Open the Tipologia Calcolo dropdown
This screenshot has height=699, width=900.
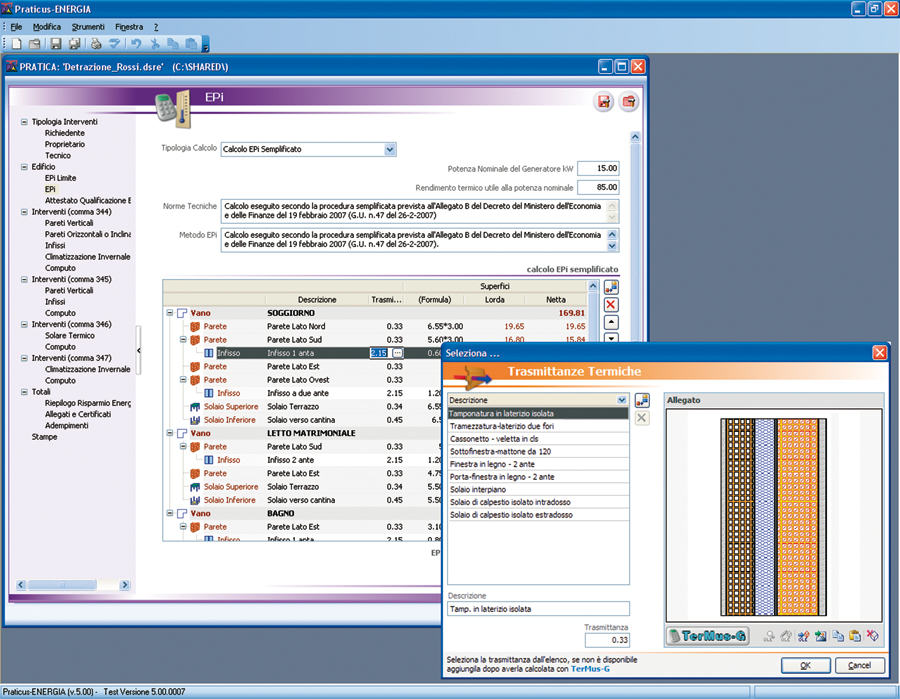(x=390, y=149)
